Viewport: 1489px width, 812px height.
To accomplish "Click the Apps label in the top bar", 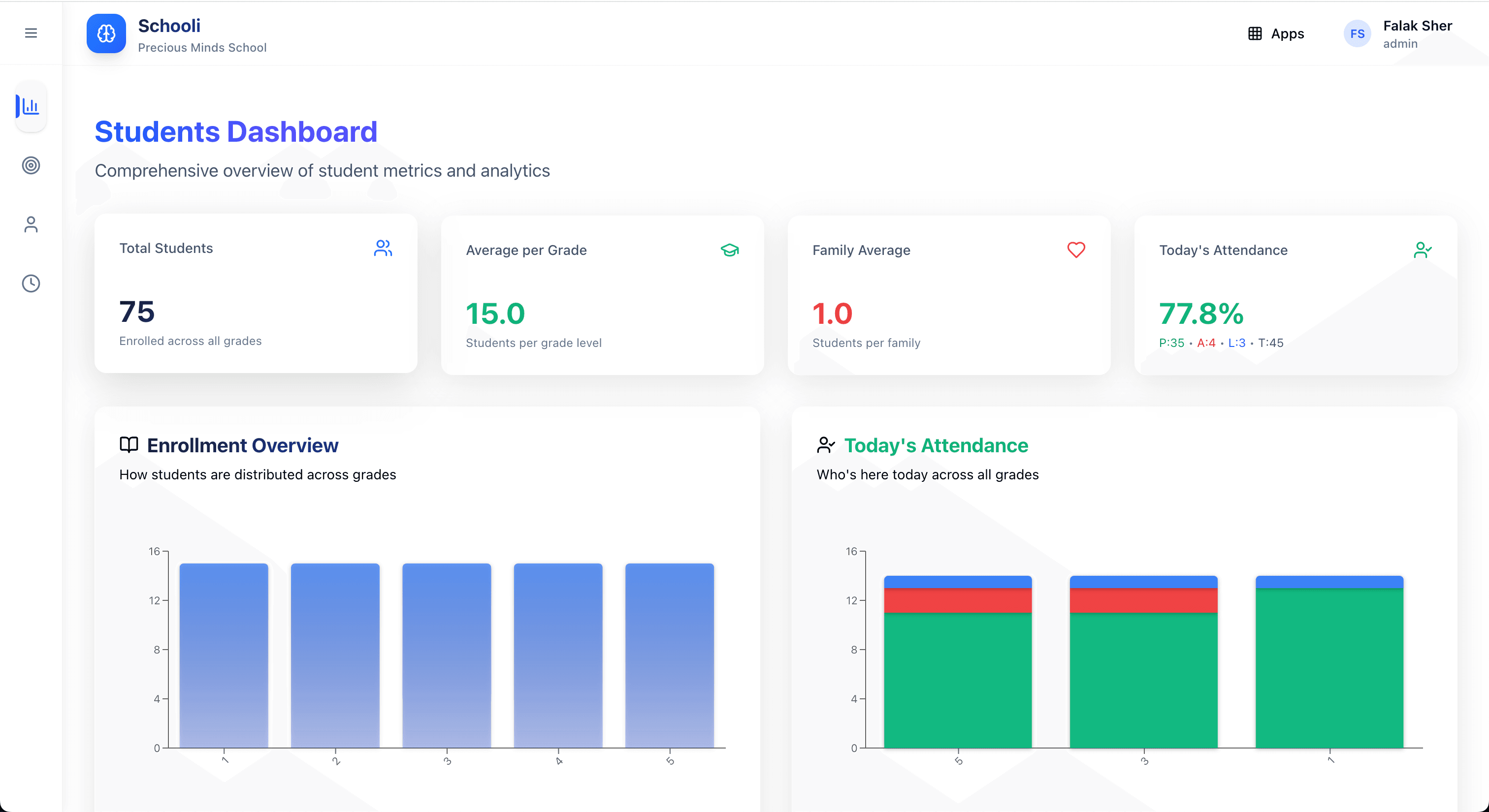I will (x=1287, y=33).
